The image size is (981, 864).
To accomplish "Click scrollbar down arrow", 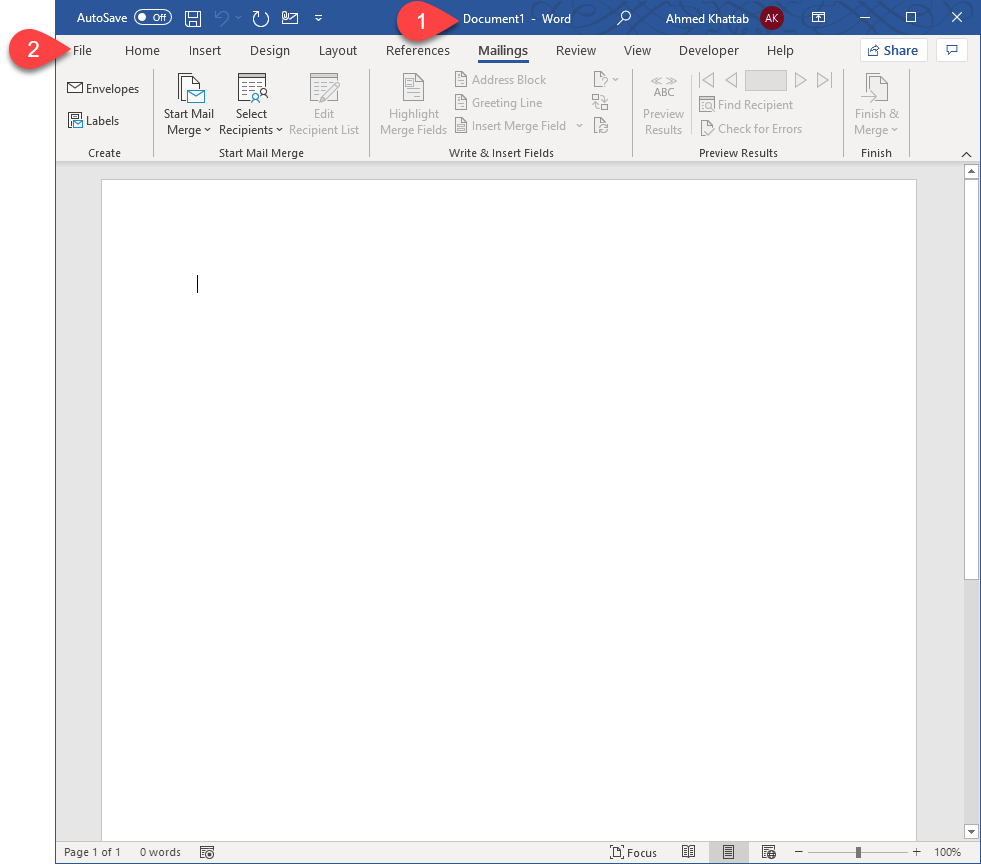I will tap(971, 831).
